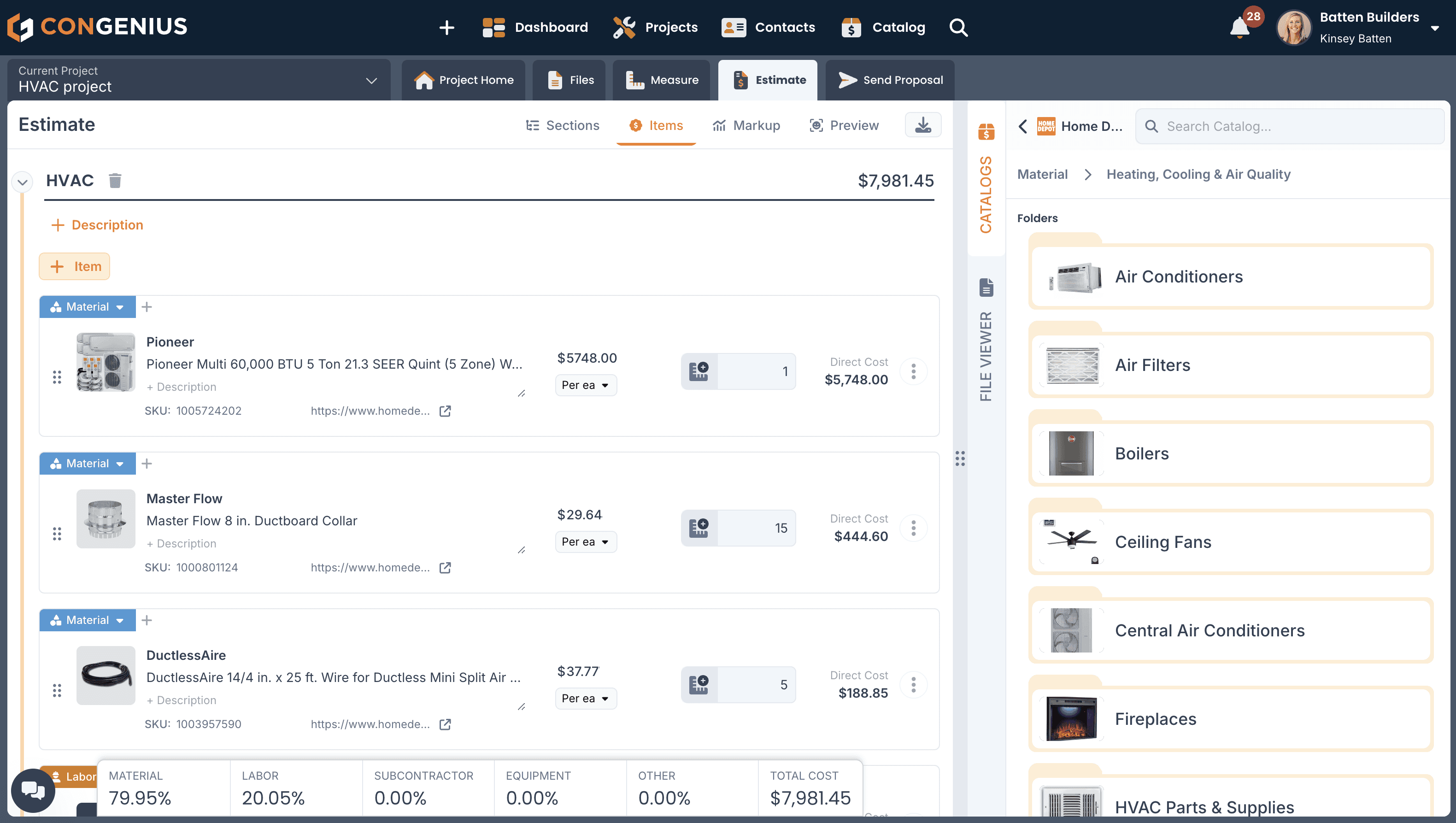Open takeoff quantity icon for Master Flow item

[x=699, y=528]
